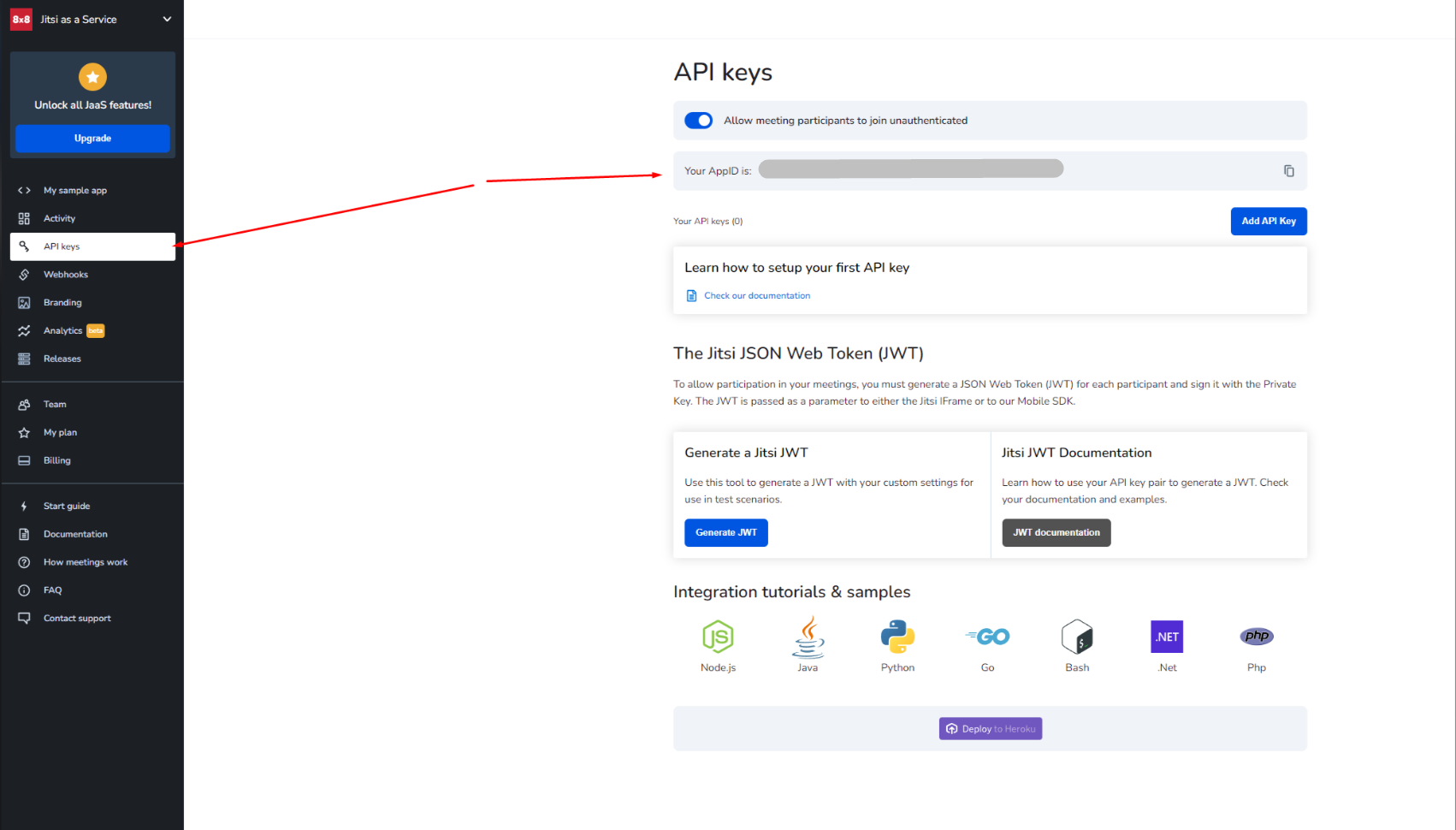This screenshot has height=830, width=1456.
Task: Disable unauthenticated meeting participants toggle
Action: click(x=698, y=121)
